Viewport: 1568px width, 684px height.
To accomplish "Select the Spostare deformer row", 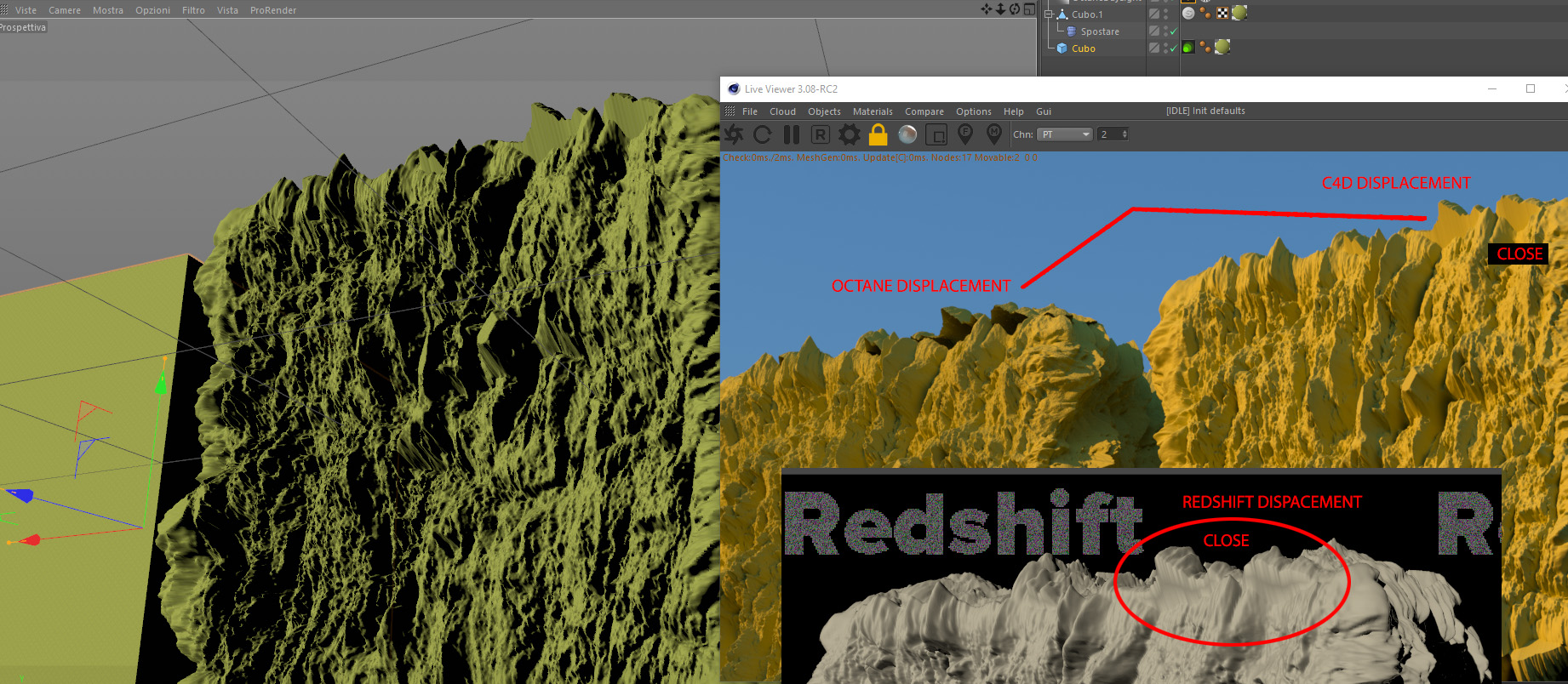I will tap(1100, 31).
